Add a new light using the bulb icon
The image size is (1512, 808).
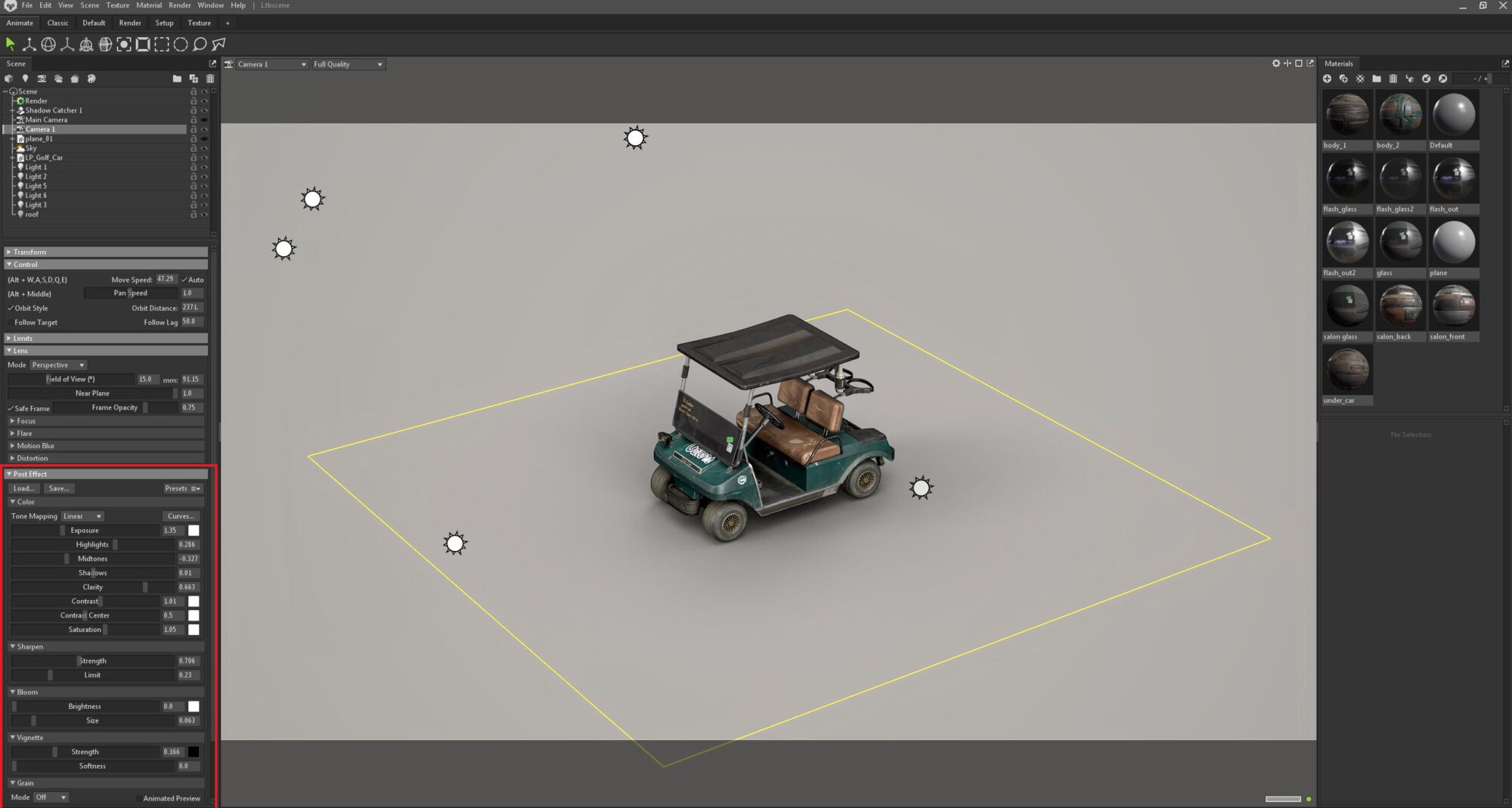26,79
